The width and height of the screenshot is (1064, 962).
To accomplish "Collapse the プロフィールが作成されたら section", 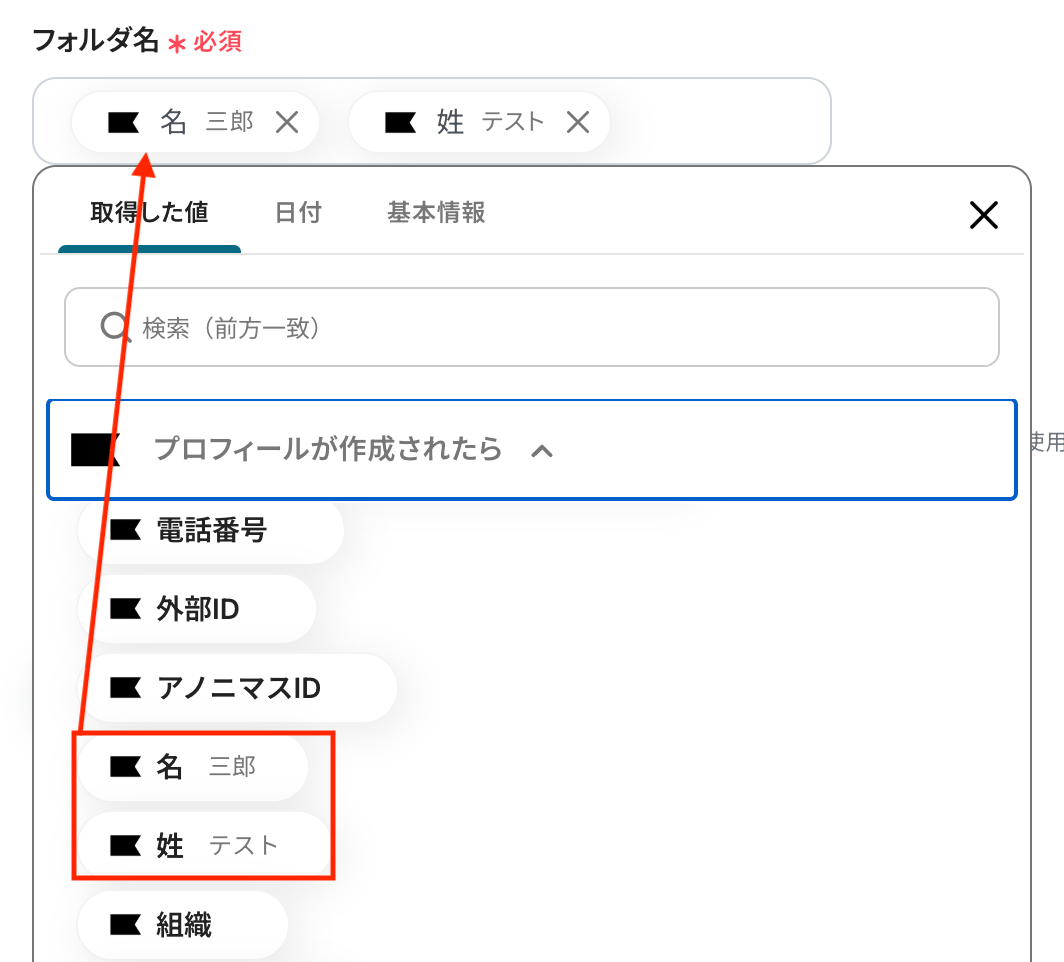I will 531,450.
